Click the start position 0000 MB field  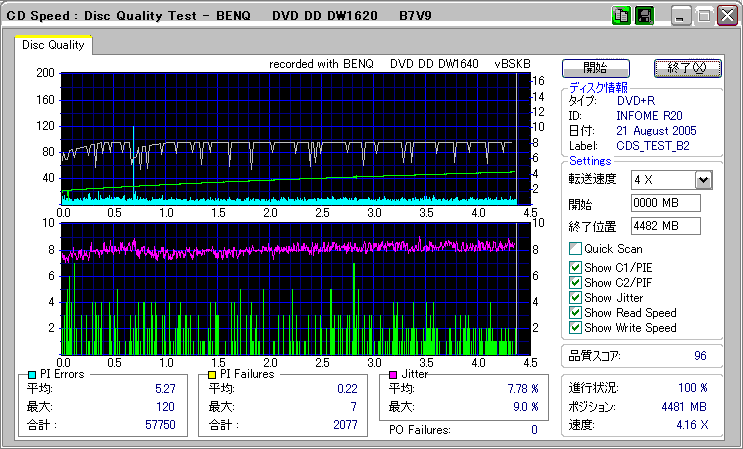pyautogui.click(x=665, y=203)
